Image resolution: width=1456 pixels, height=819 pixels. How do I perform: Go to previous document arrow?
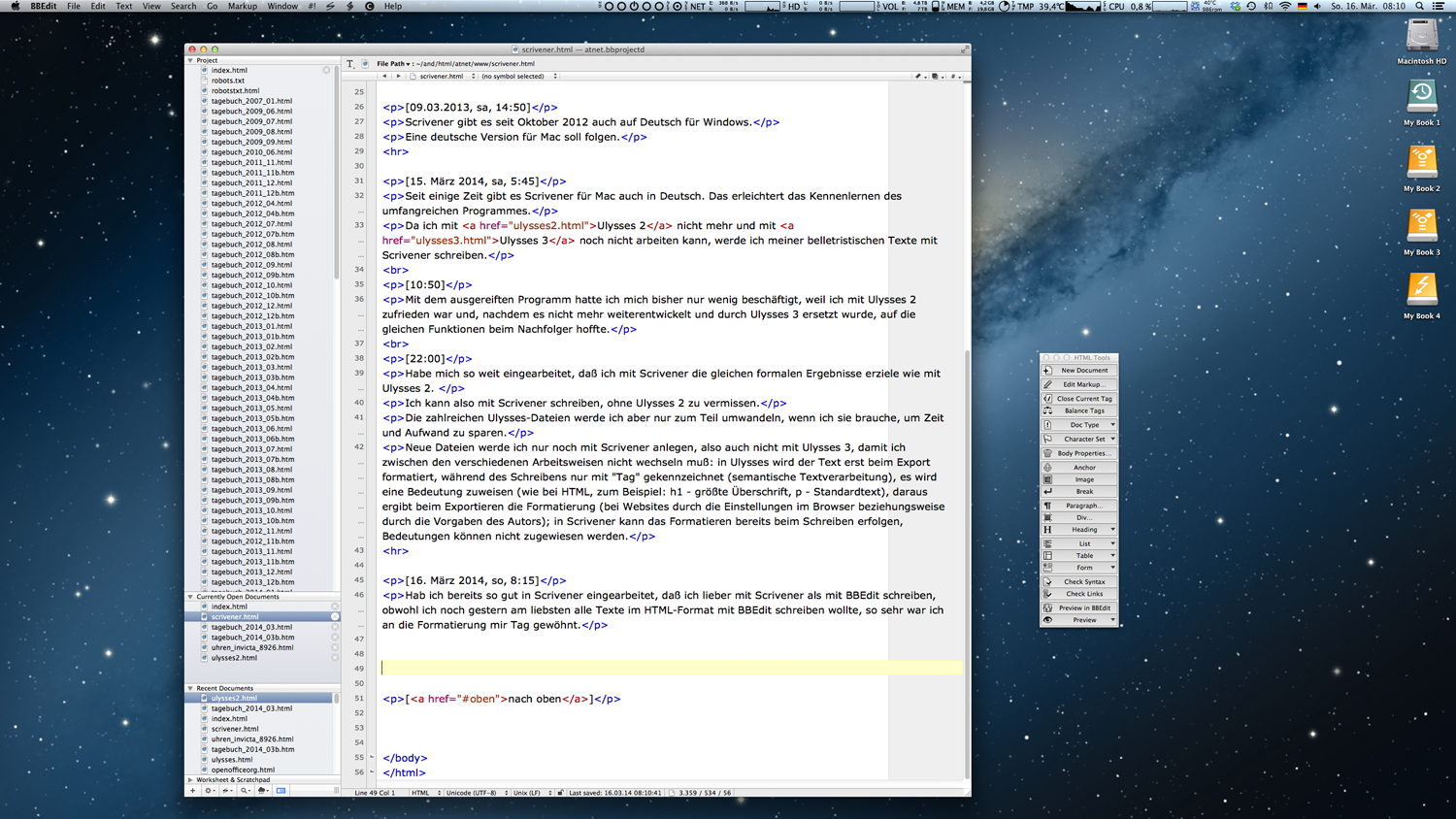point(384,76)
